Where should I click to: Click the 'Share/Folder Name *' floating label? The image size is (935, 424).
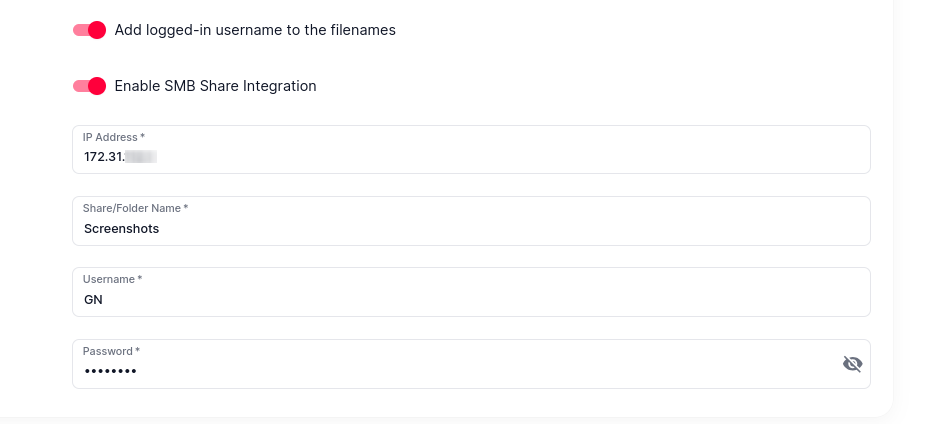tap(135, 208)
